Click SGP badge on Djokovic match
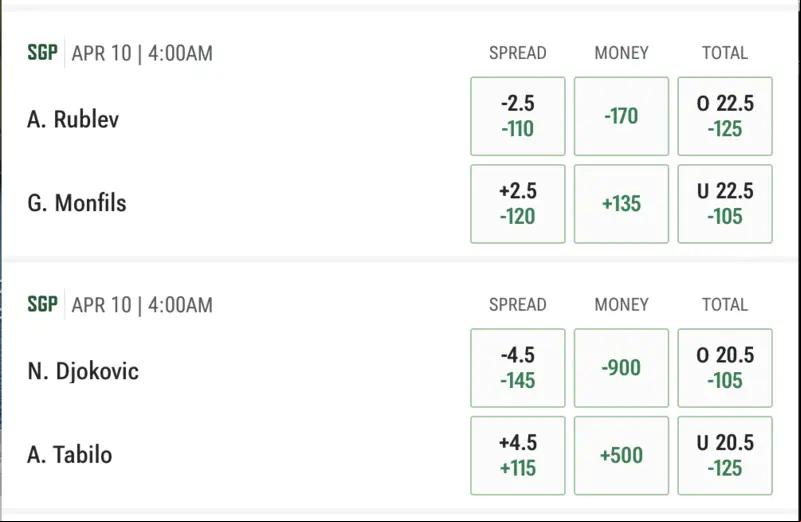The width and height of the screenshot is (801, 522). click(x=42, y=304)
